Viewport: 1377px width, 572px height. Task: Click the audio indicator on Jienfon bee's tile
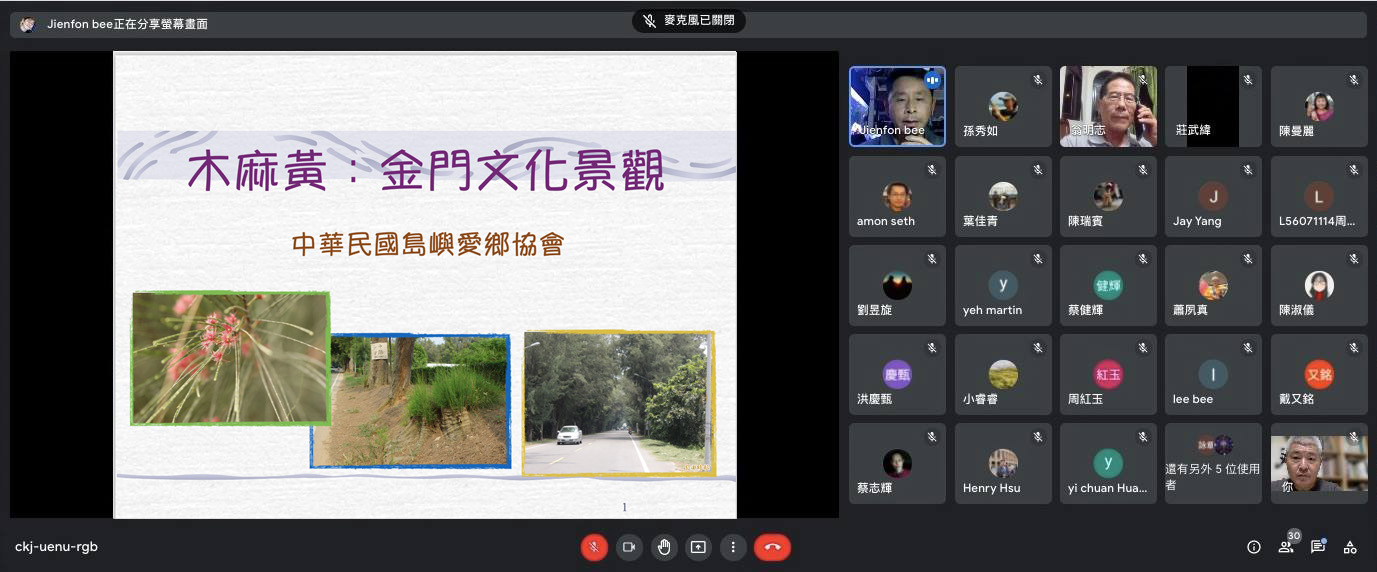point(932,80)
